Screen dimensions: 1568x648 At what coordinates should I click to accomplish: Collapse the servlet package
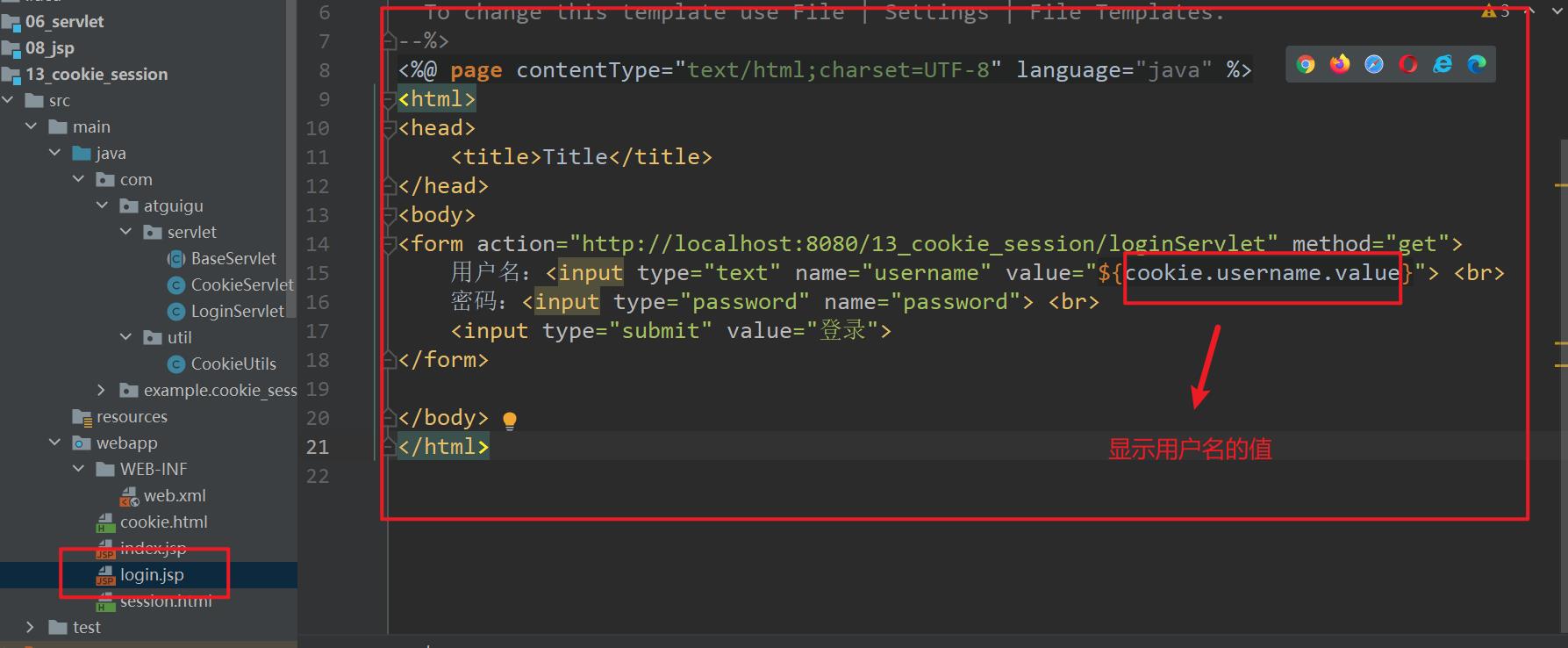(x=126, y=232)
